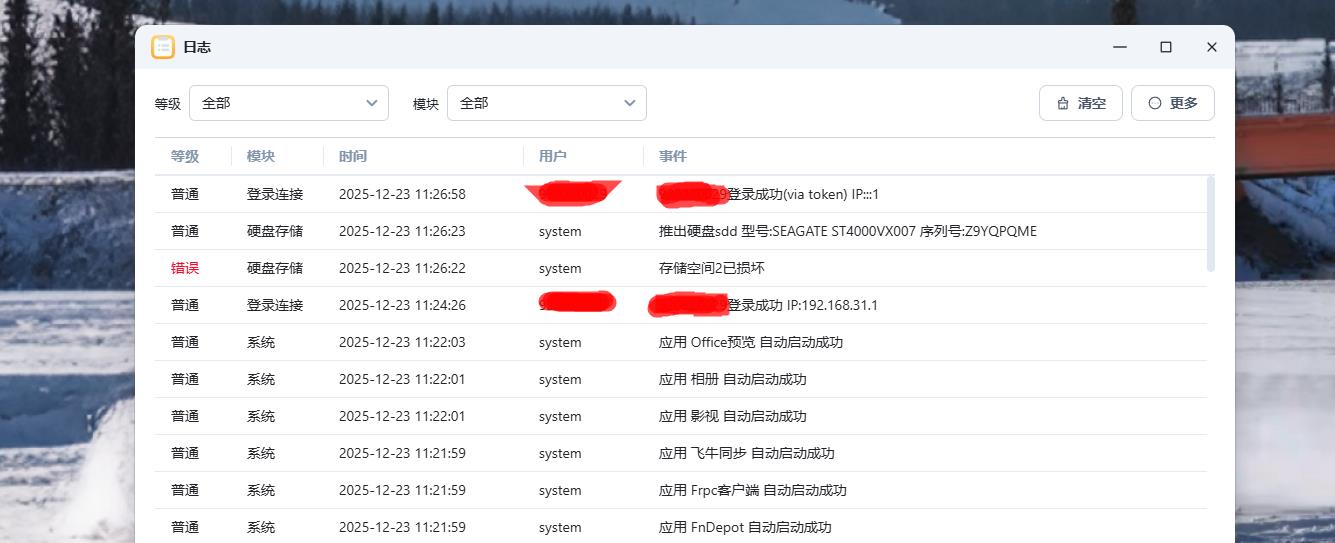1335x543 pixels.
Task: Click the vertical scrollbar of the log list
Action: point(1211,223)
